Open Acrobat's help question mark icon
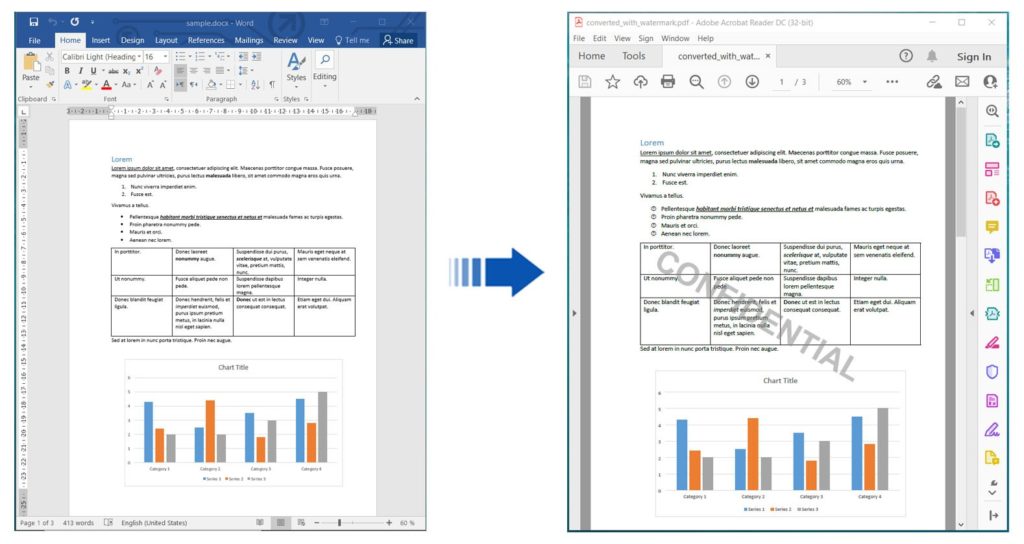 [x=906, y=56]
